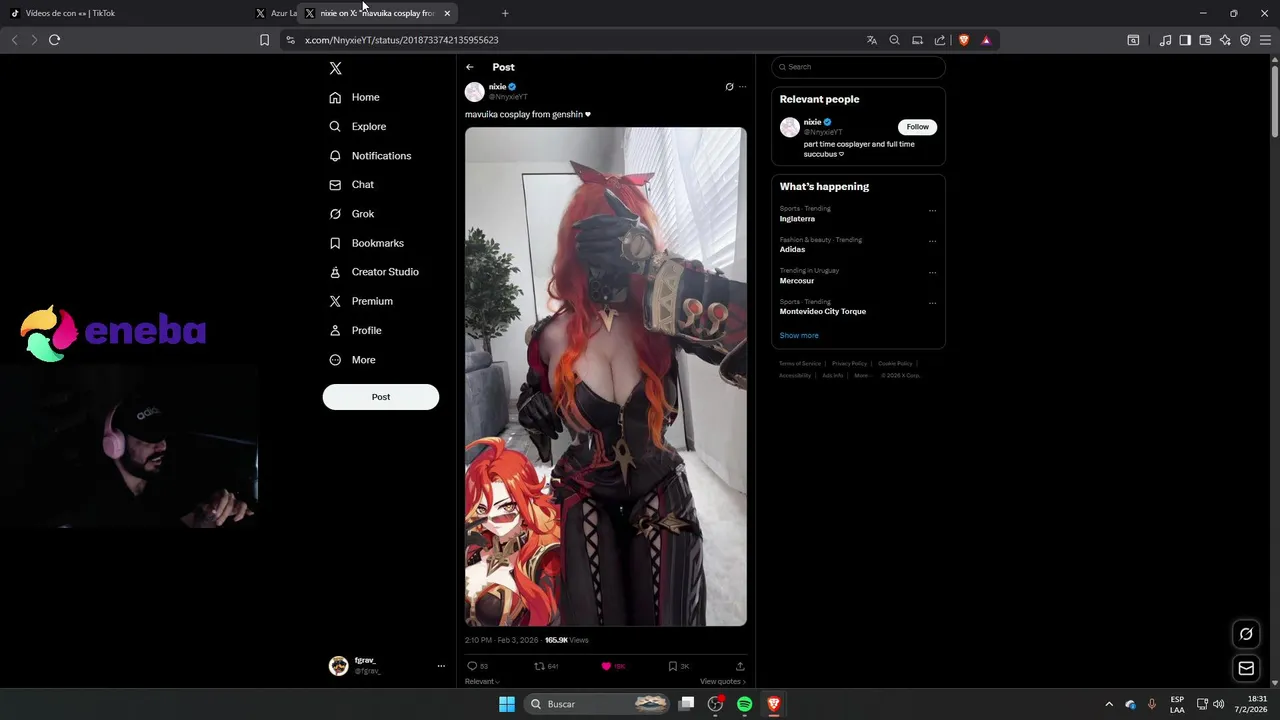Click the share icon under the post
The width and height of the screenshot is (1280, 720).
[740, 666]
